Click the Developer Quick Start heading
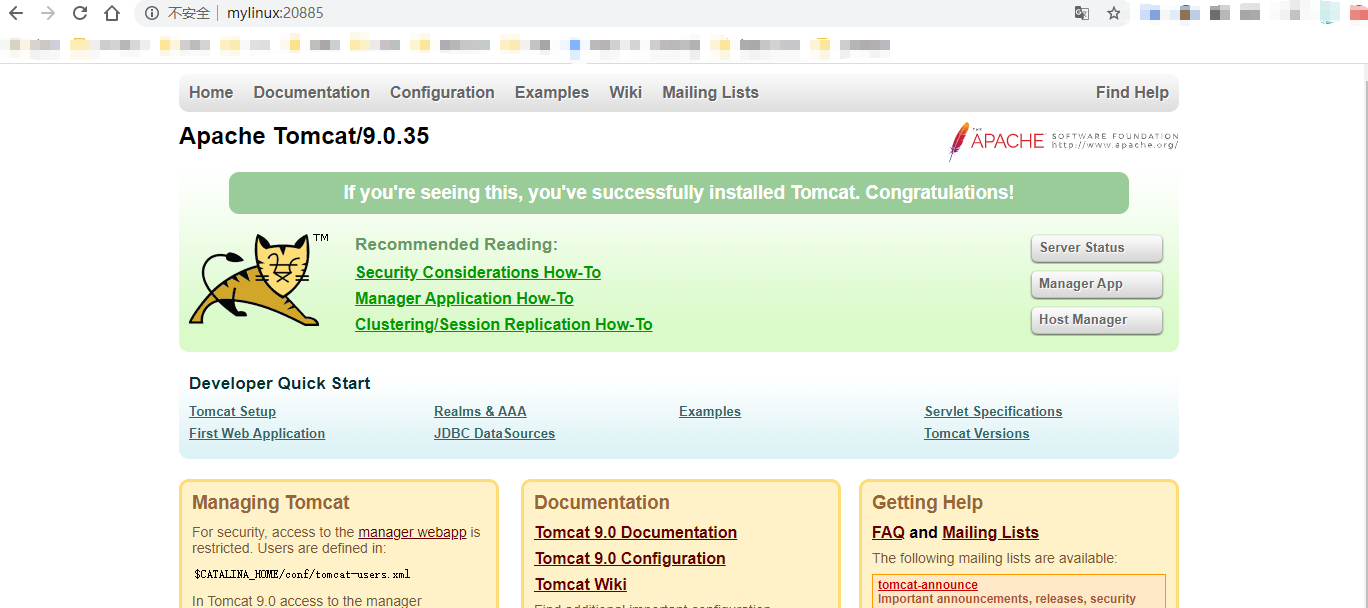Image resolution: width=1368 pixels, height=608 pixels. click(x=280, y=383)
